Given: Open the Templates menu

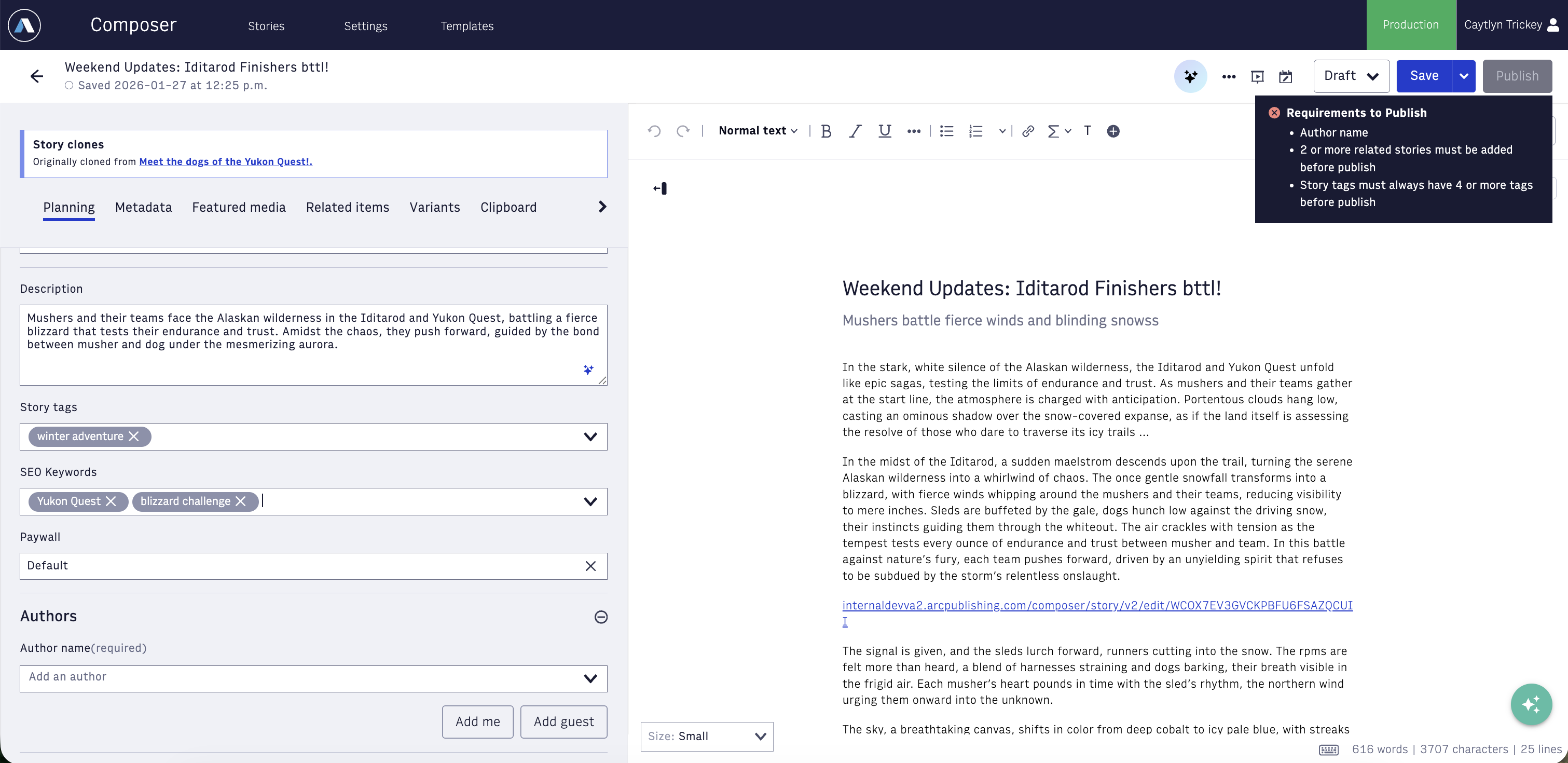Looking at the screenshot, I should [x=467, y=25].
